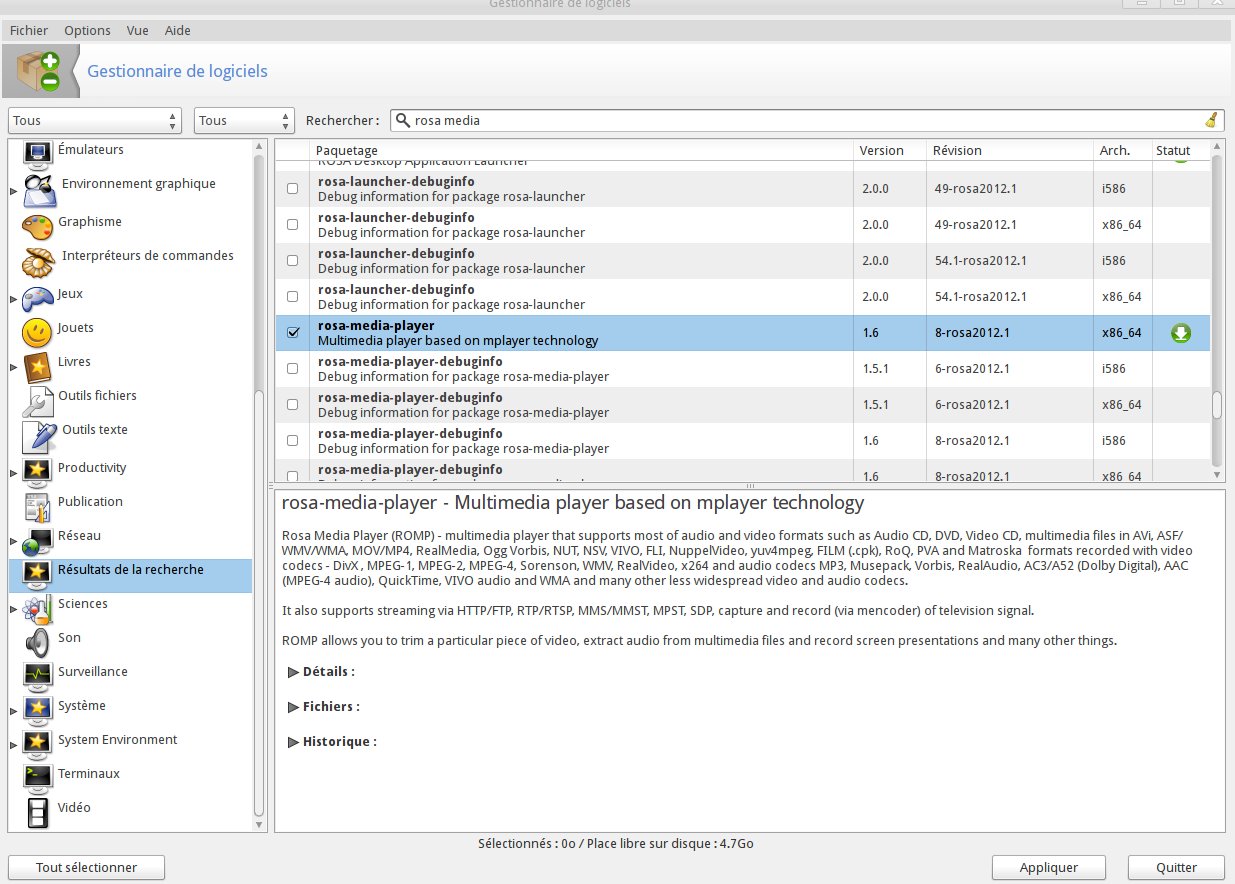Open the Vue menu
The height and width of the screenshot is (884, 1235).
pyautogui.click(x=138, y=31)
